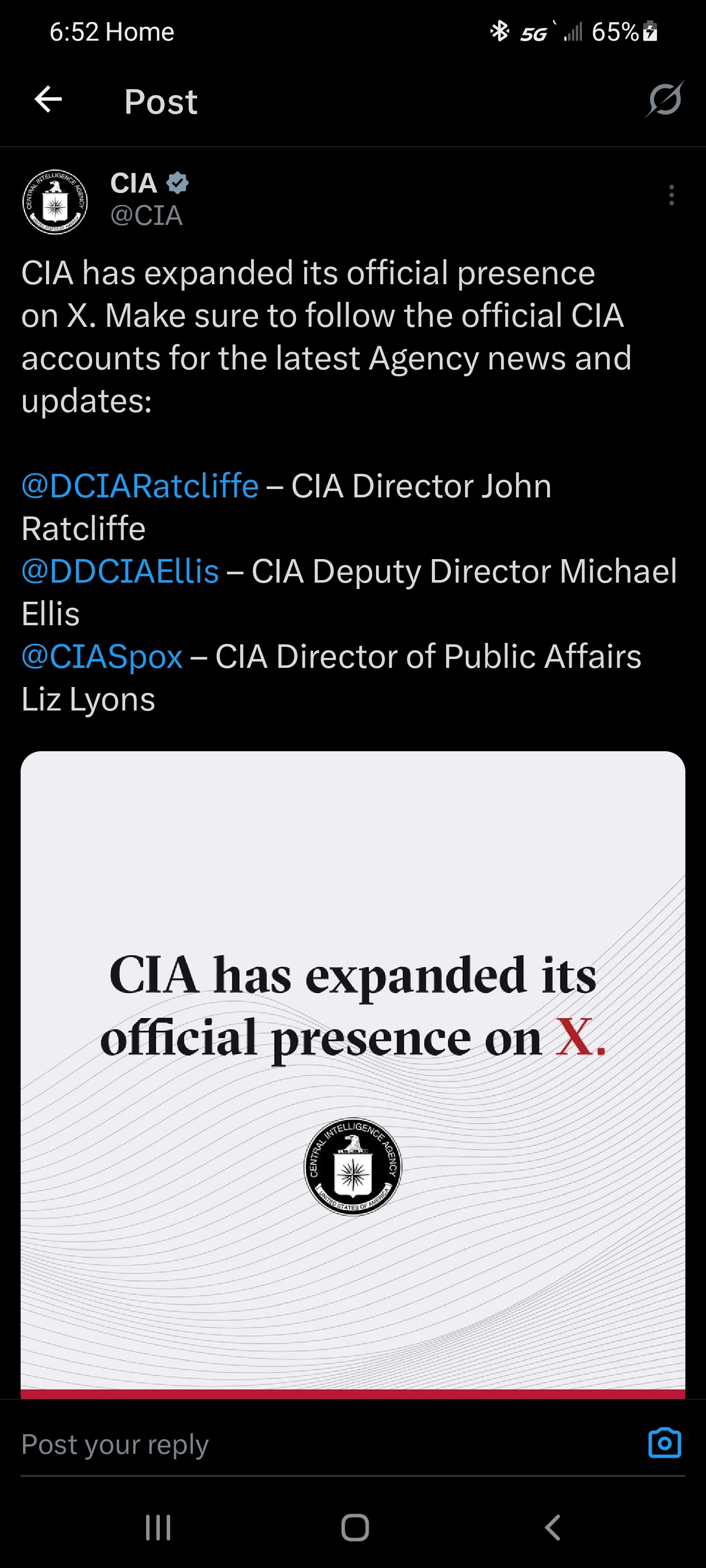
Task: Open Grok via the slashed-circle icon
Action: [665, 99]
